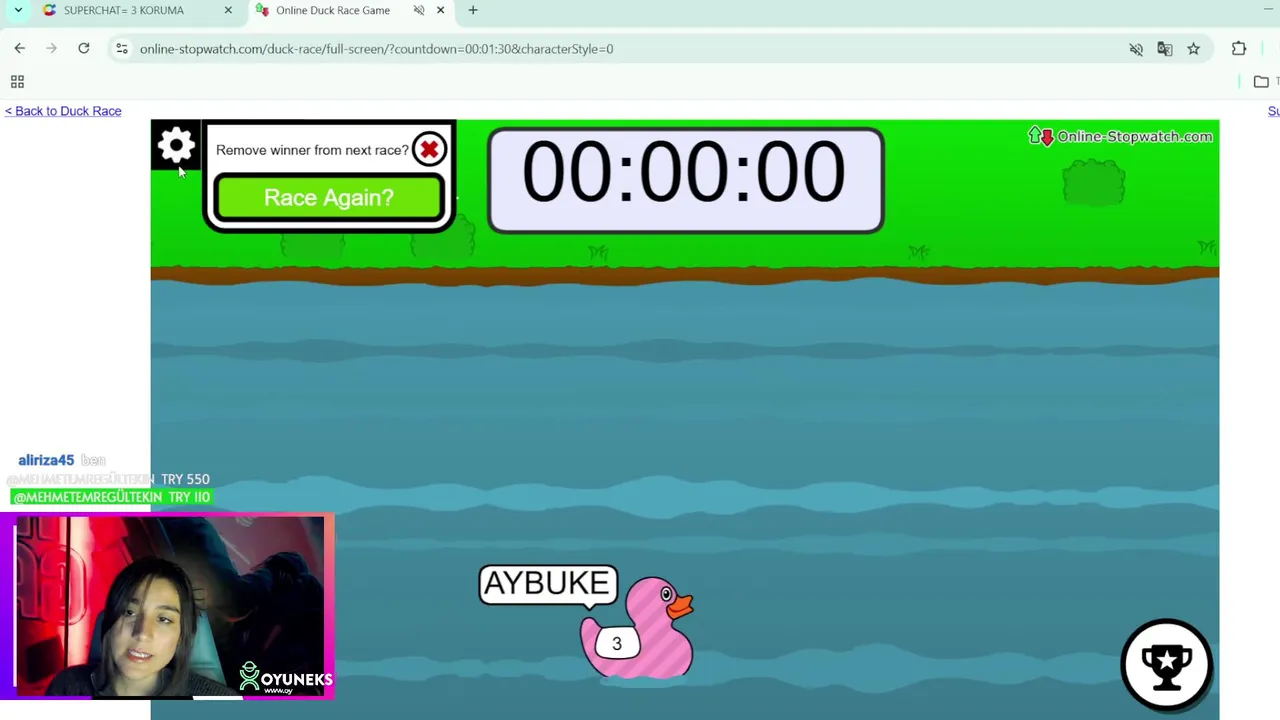Close the SUPERCHAT = 3 KORUMA tab

pos(228,10)
